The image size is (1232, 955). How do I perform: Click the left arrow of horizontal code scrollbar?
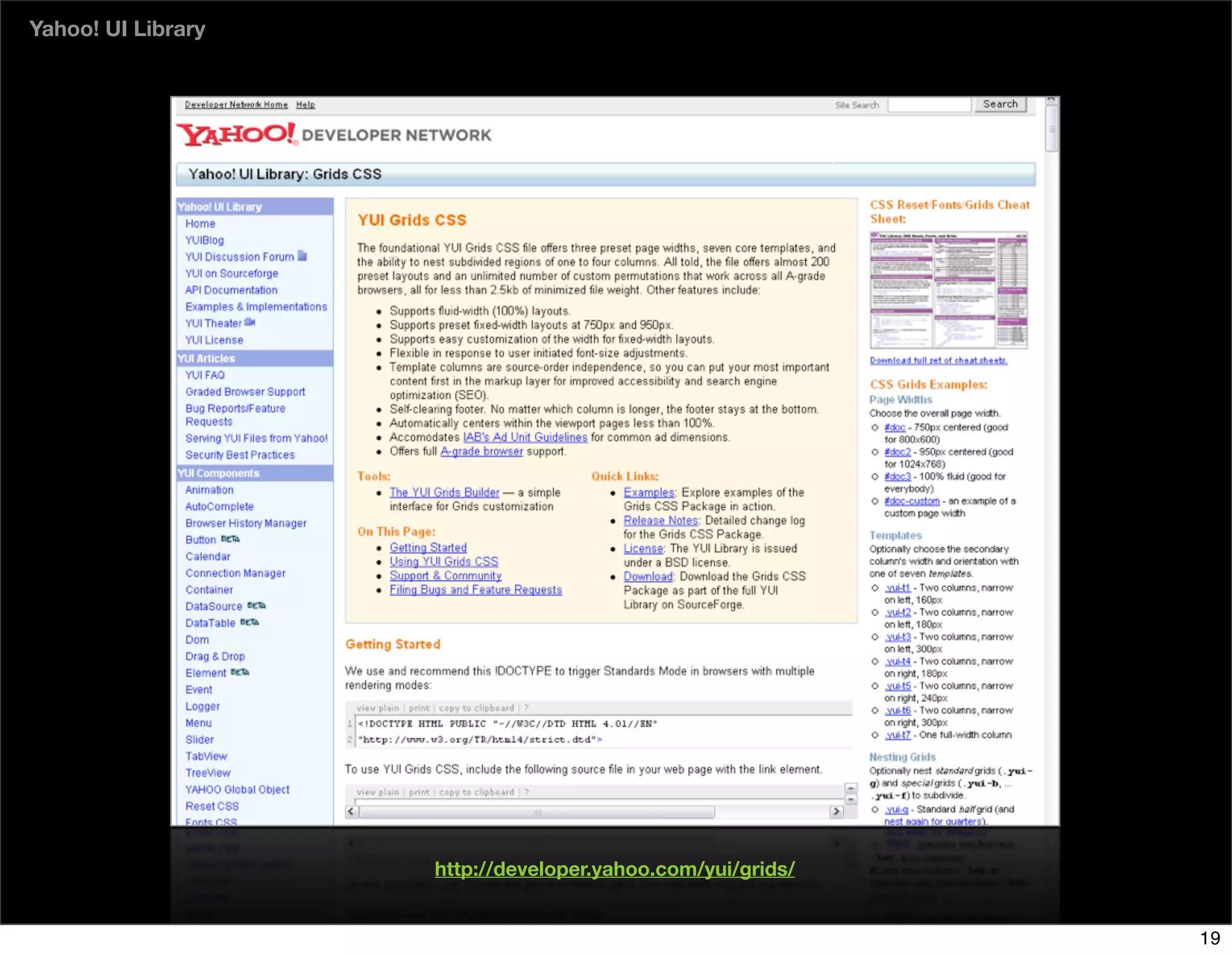[352, 812]
